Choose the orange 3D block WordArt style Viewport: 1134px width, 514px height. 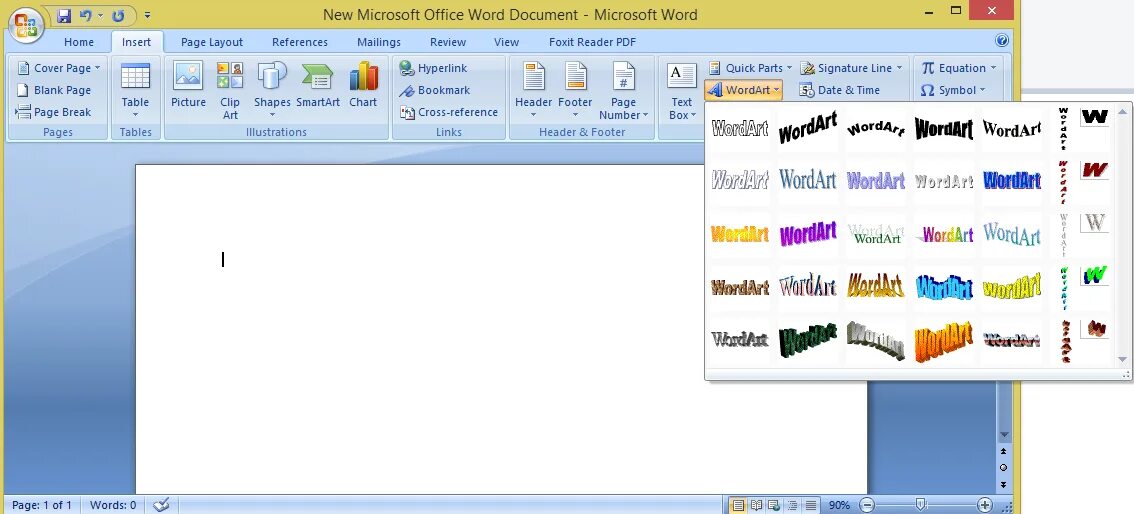tap(944, 340)
